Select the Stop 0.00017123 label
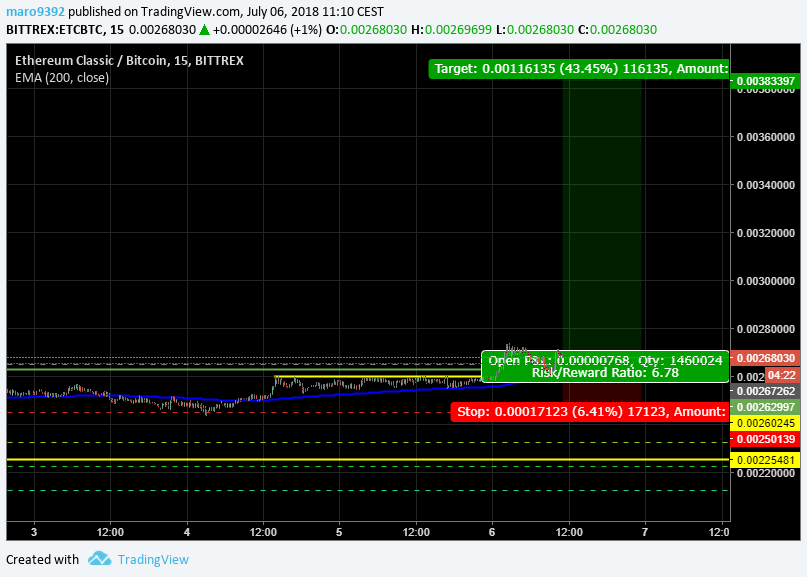807x577 pixels. click(590, 412)
